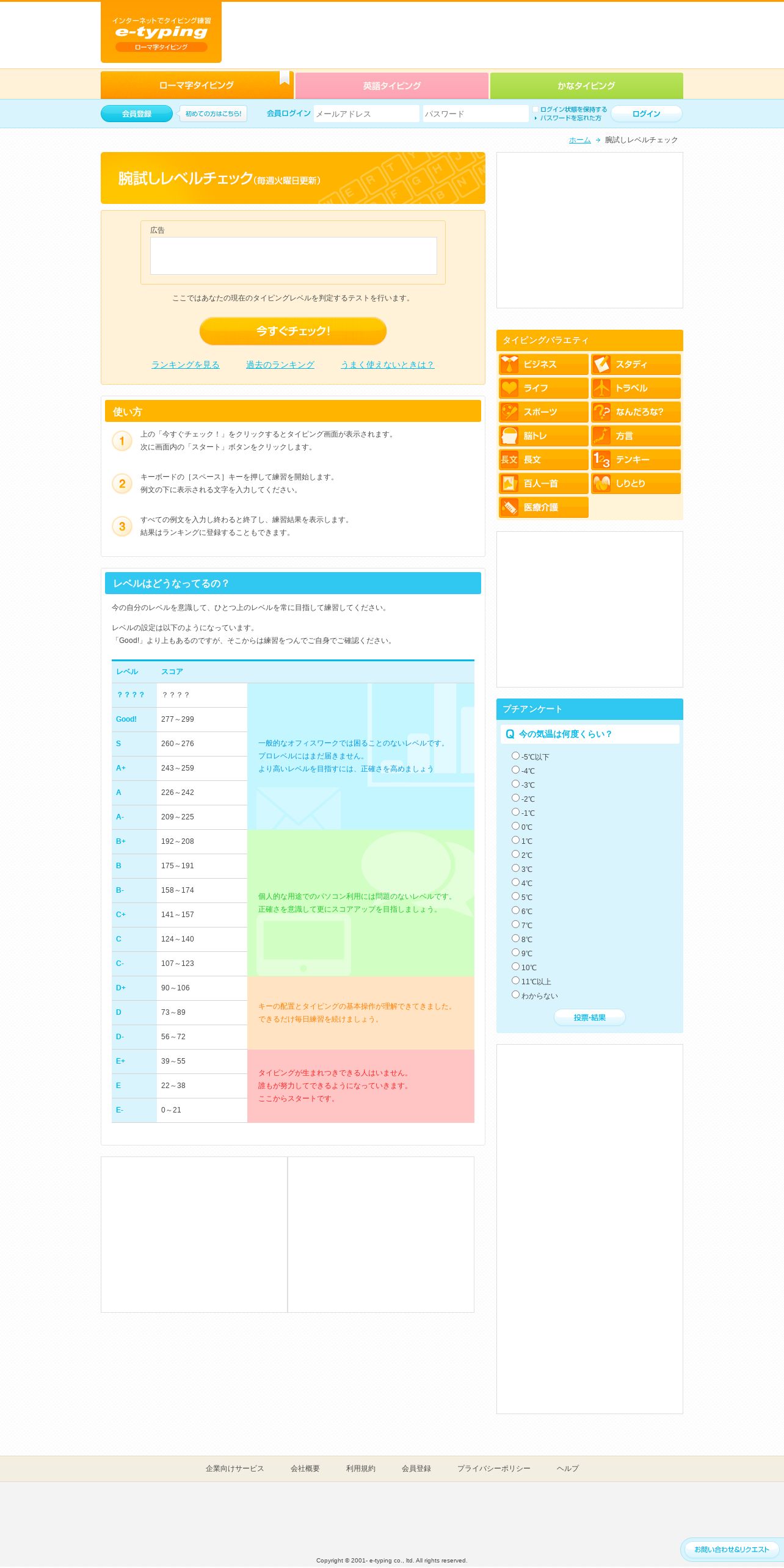
Task: Switch to 英語タイピング tab
Action: coord(392,86)
